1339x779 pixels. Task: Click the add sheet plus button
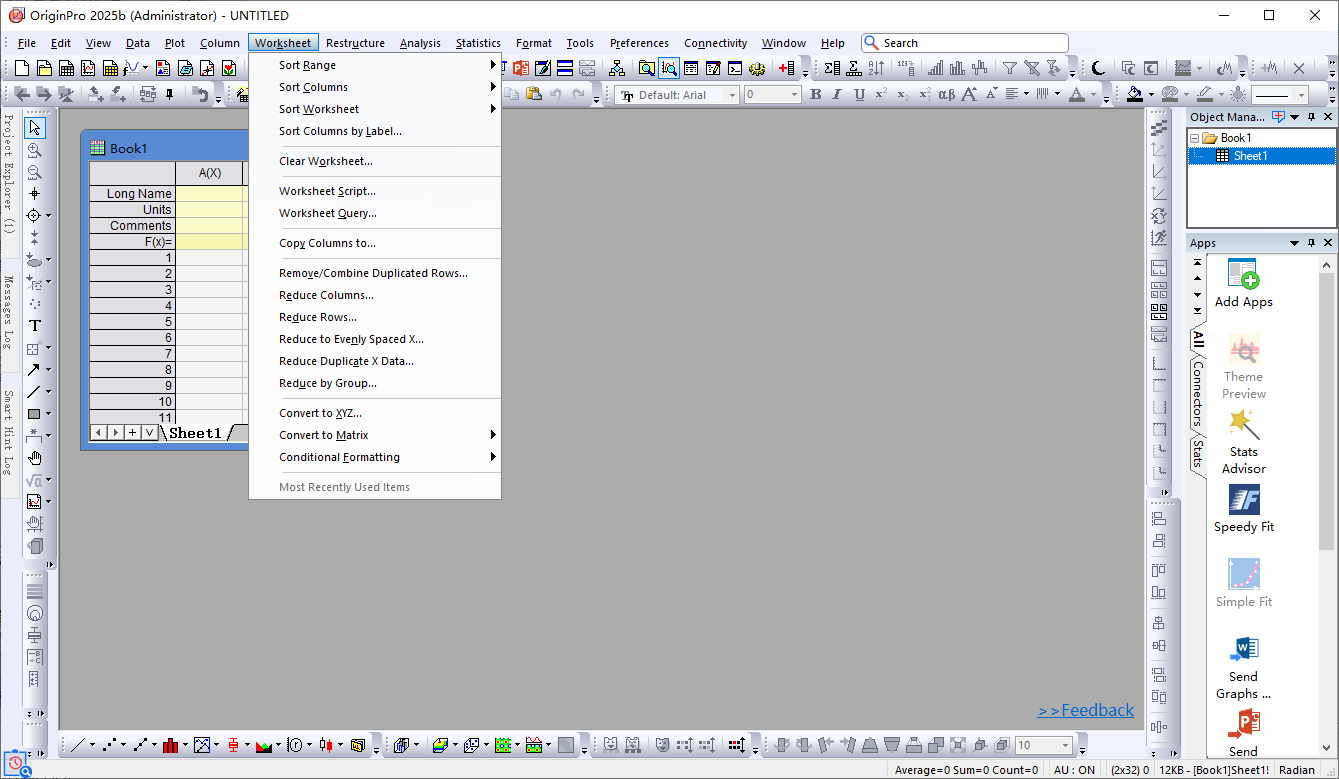132,433
